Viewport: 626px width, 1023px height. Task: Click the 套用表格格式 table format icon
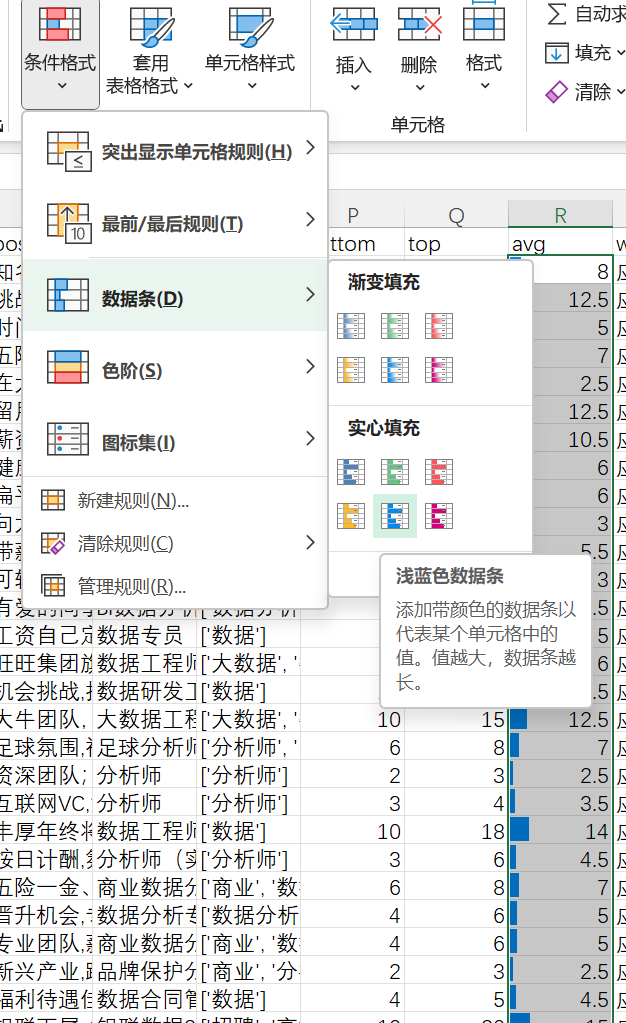point(151,27)
